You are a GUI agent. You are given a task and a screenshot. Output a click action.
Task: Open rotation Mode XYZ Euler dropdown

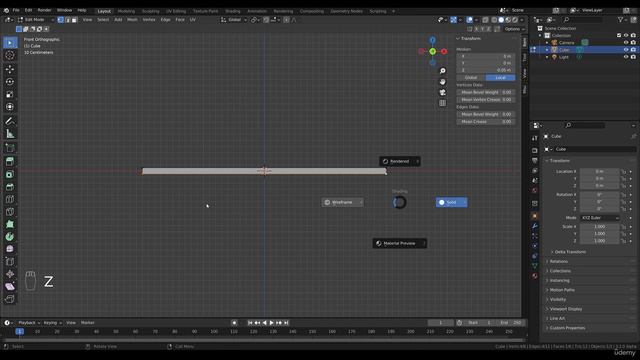point(600,218)
